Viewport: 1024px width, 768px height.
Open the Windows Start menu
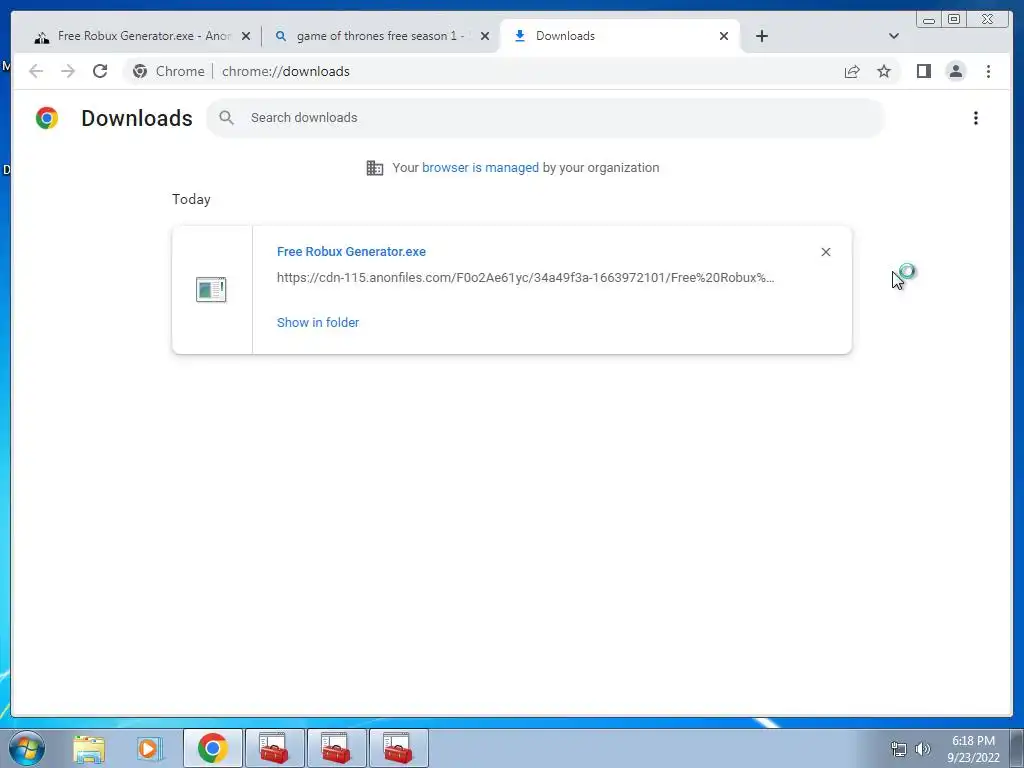tap(26, 748)
